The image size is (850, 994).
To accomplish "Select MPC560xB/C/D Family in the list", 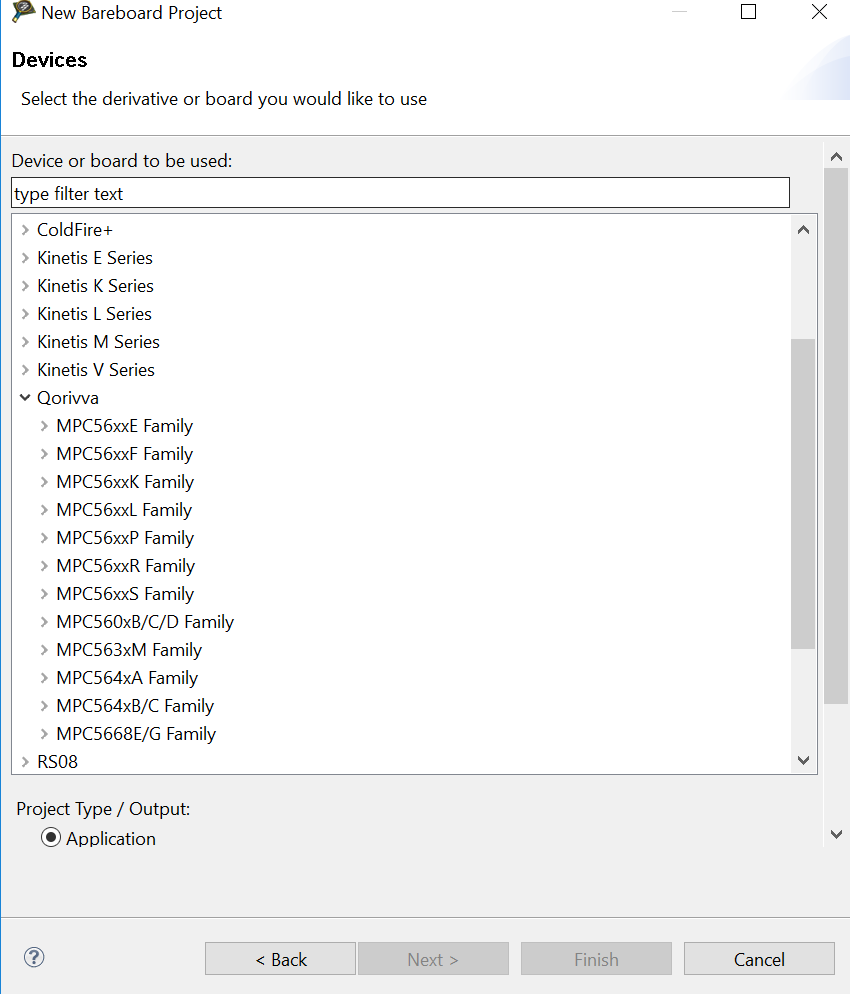I will tap(145, 622).
